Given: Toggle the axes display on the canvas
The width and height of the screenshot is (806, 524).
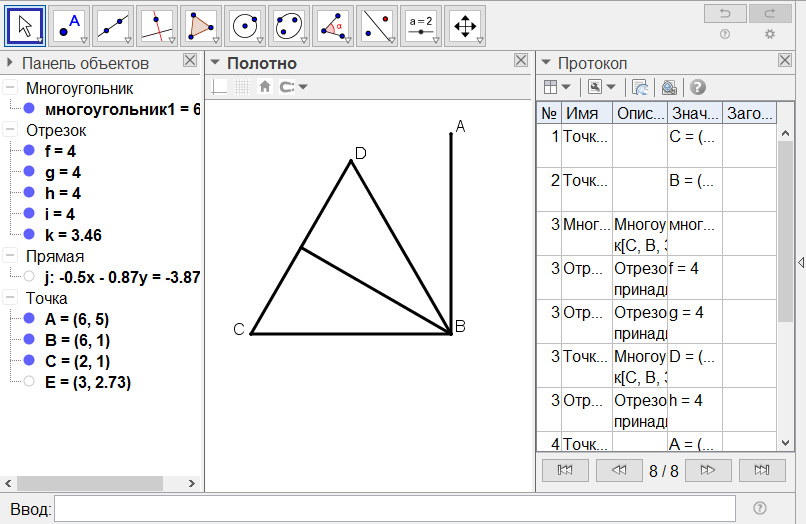Looking at the screenshot, I should 220,87.
